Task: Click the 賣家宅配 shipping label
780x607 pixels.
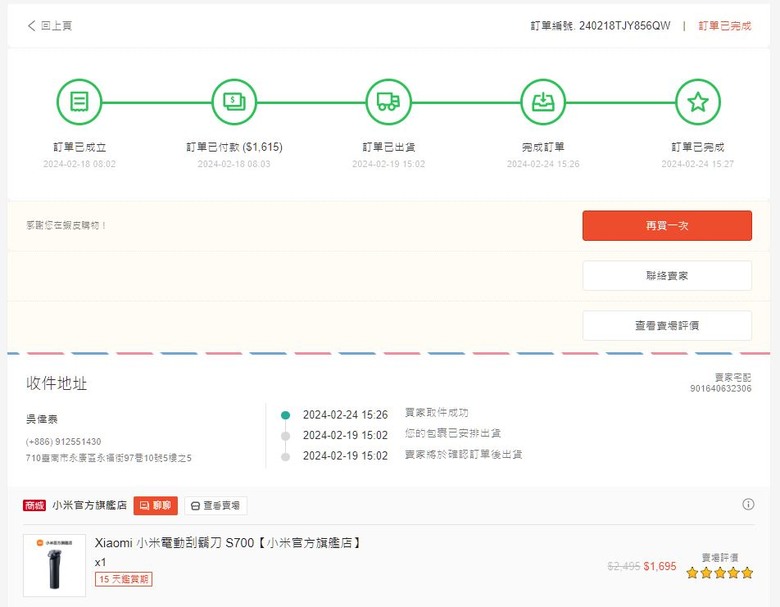Action: [733, 377]
